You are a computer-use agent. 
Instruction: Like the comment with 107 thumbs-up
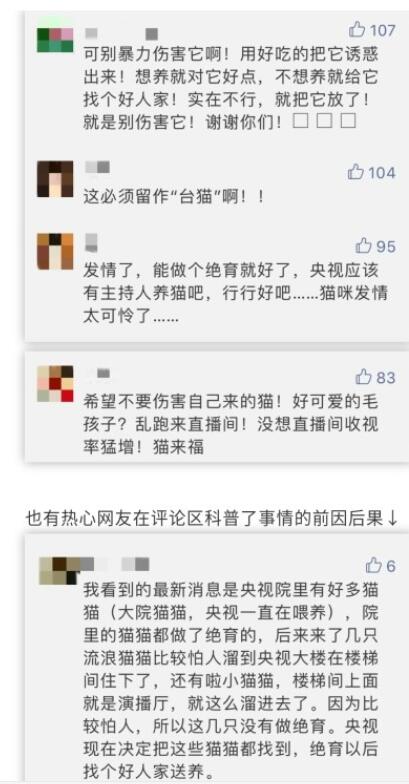tap(357, 30)
